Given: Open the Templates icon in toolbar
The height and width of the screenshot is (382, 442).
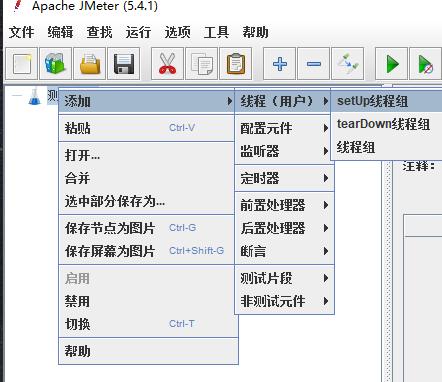Looking at the screenshot, I should coord(56,64).
